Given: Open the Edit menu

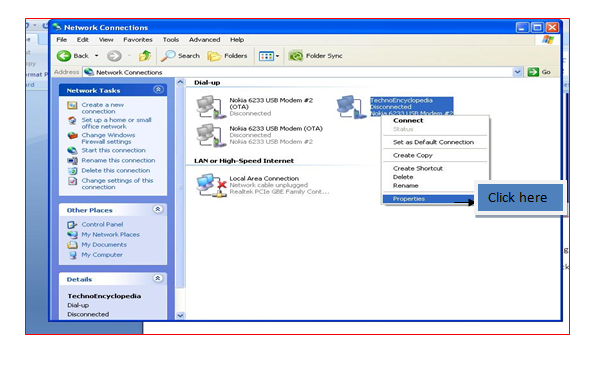Looking at the screenshot, I should [82, 40].
